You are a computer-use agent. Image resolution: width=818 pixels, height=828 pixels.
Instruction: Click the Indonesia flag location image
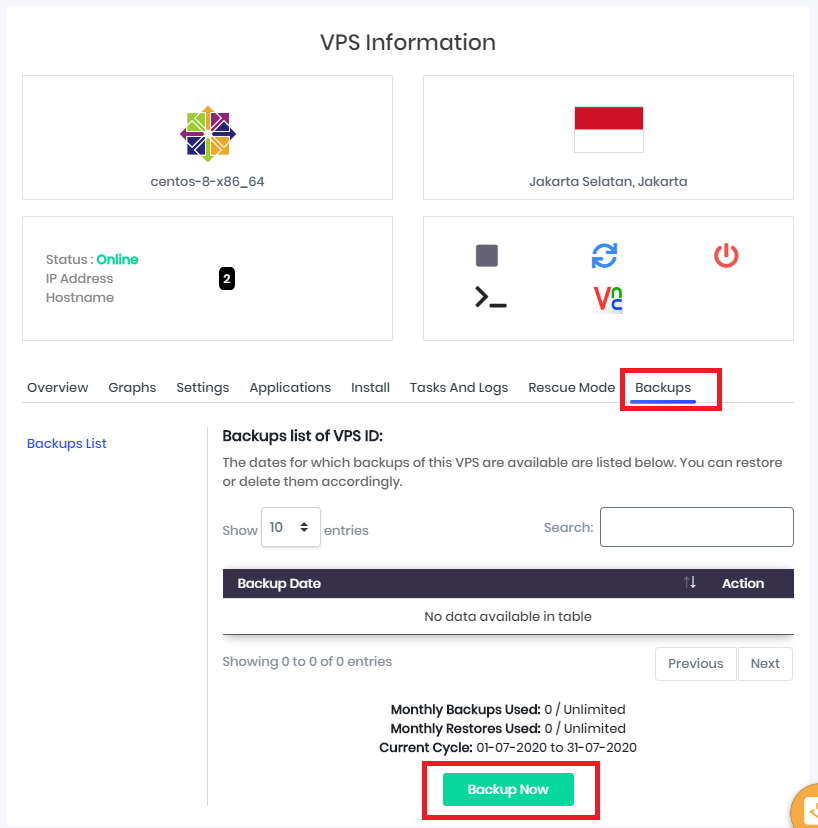click(x=608, y=130)
